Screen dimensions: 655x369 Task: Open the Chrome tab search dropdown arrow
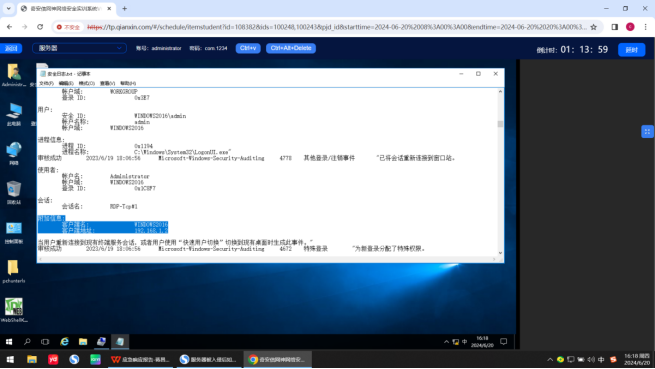[x=8, y=8]
